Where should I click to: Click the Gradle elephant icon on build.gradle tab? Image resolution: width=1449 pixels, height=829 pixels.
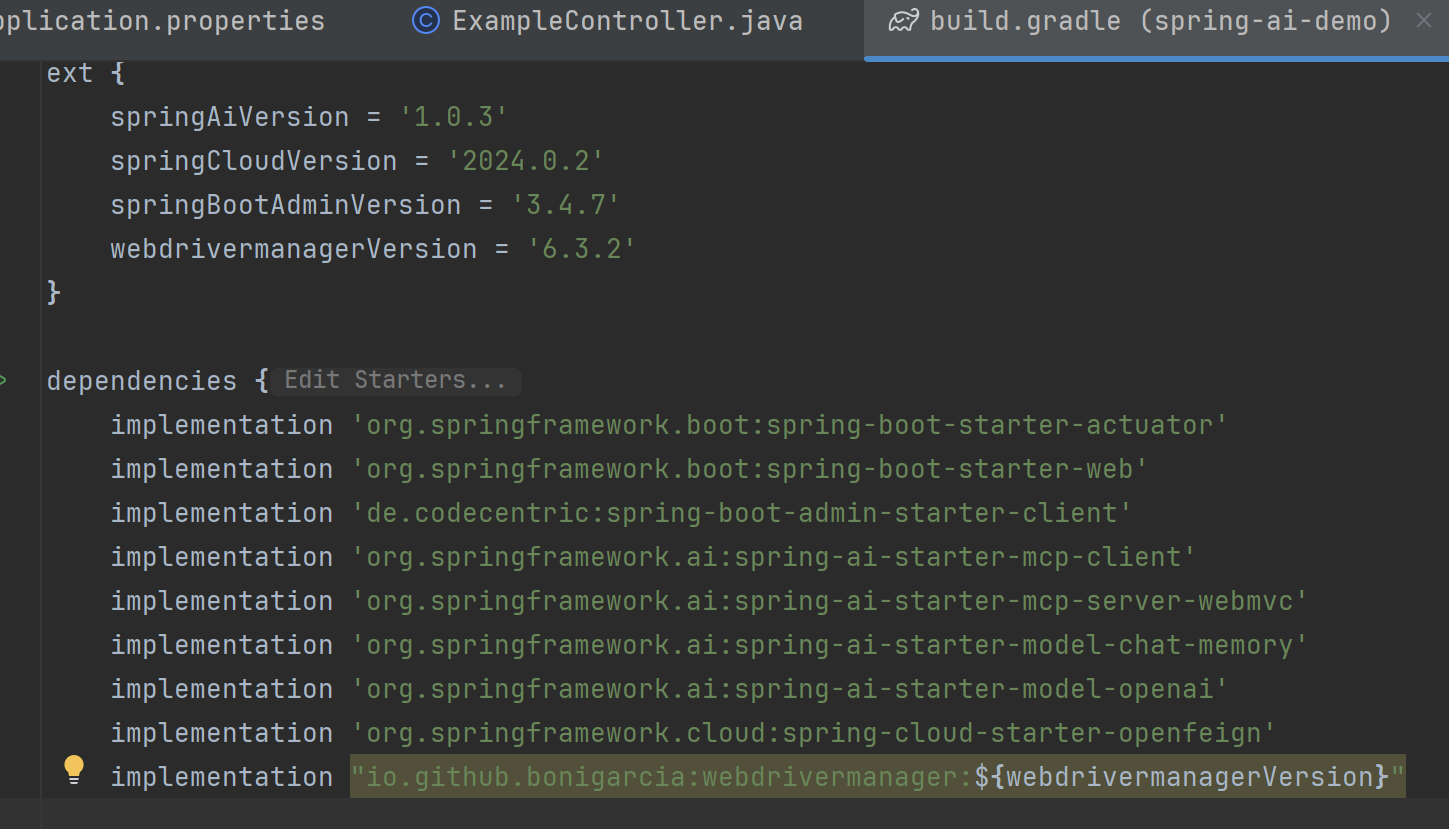click(903, 21)
